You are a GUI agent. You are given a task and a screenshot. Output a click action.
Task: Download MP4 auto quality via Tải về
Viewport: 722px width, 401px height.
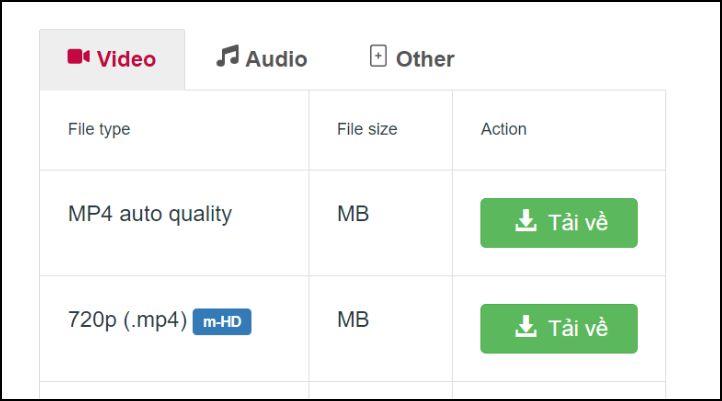pyautogui.click(x=559, y=223)
